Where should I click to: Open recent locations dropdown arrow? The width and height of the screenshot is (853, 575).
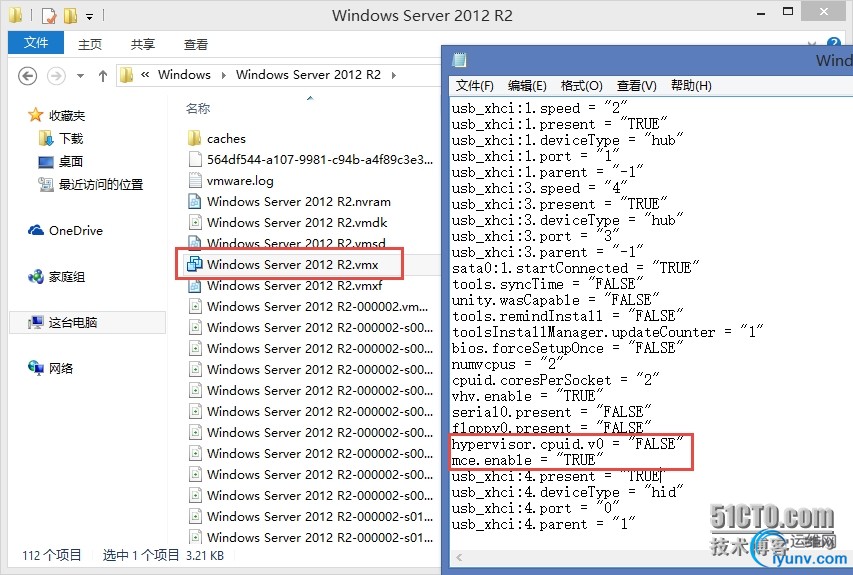[x=81, y=76]
